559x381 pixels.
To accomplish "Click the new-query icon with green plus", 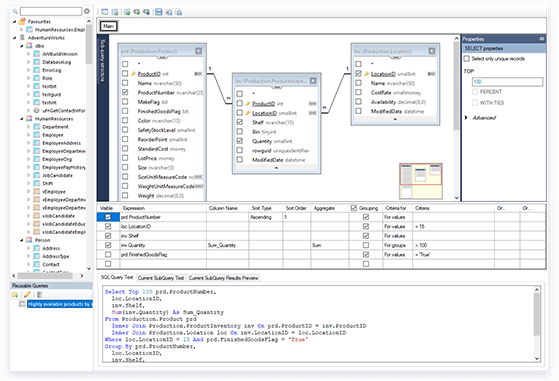I will click(115, 12).
